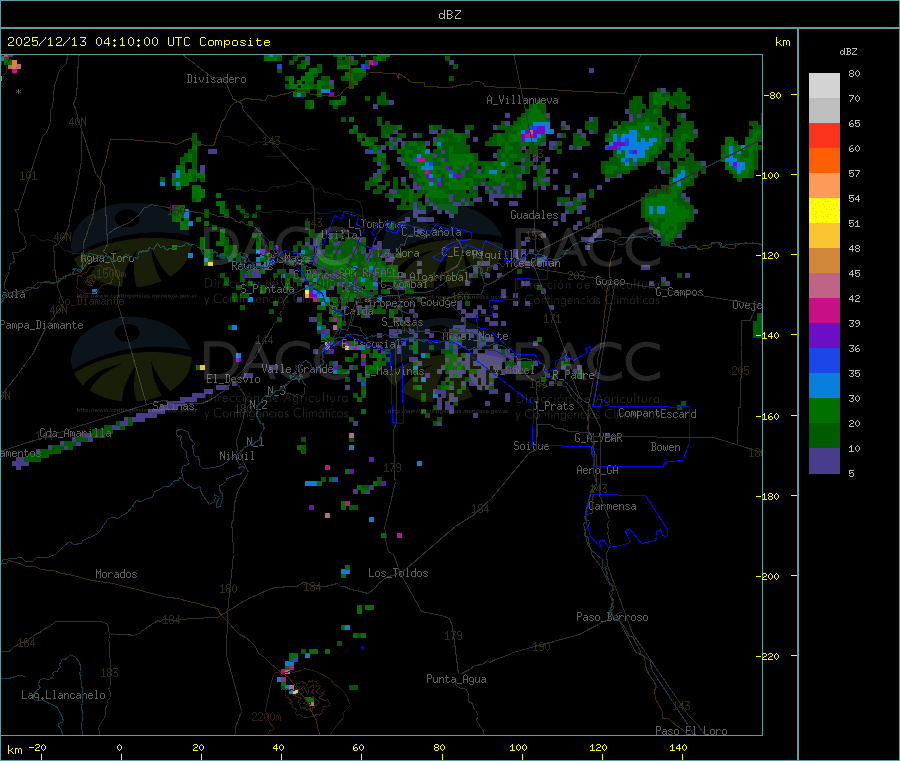Image resolution: width=900 pixels, height=761 pixels.
Task: Click the '2200m' elevation contour label
Action: 266,717
